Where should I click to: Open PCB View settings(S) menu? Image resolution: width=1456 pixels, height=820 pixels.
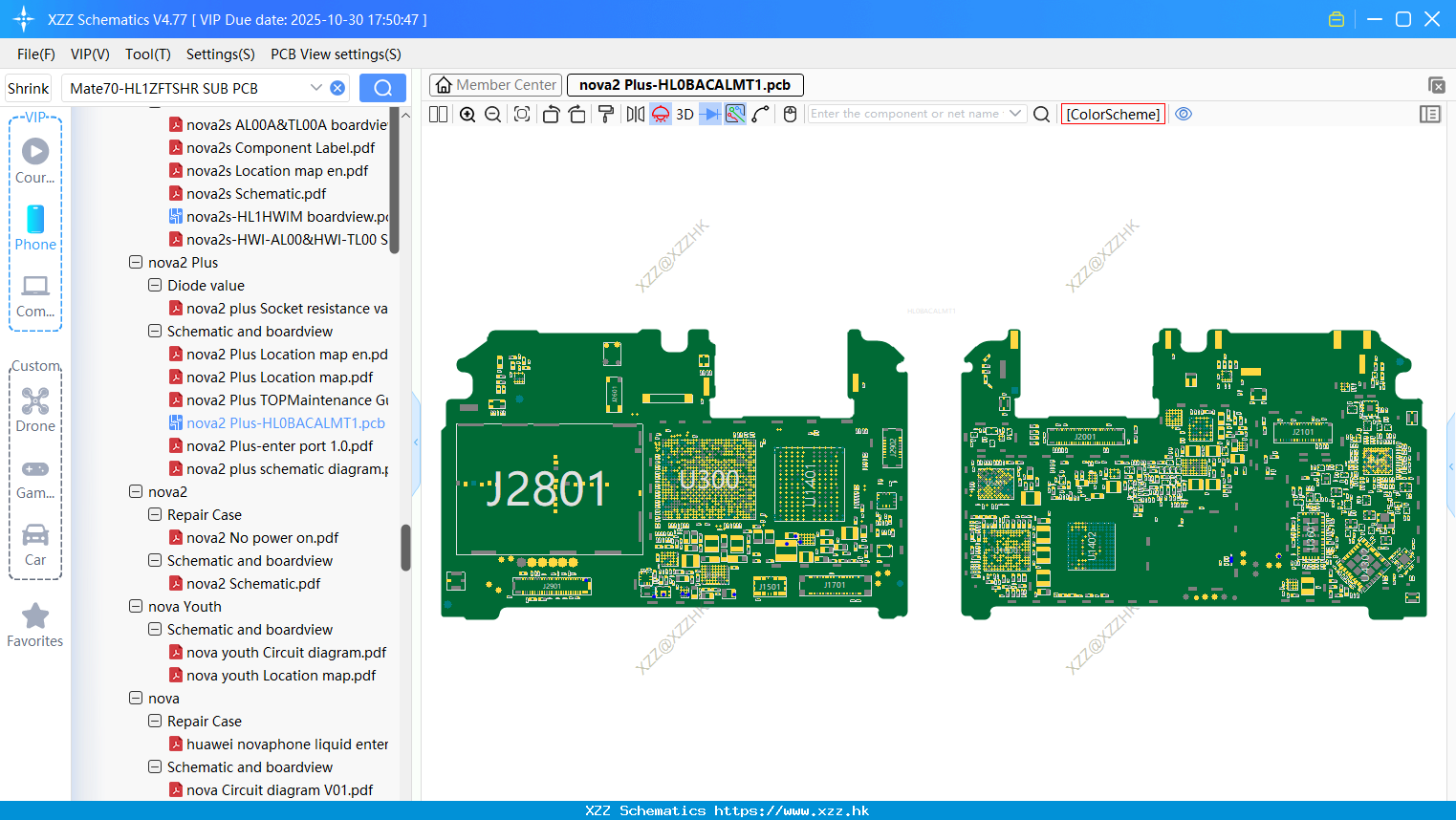coord(336,54)
